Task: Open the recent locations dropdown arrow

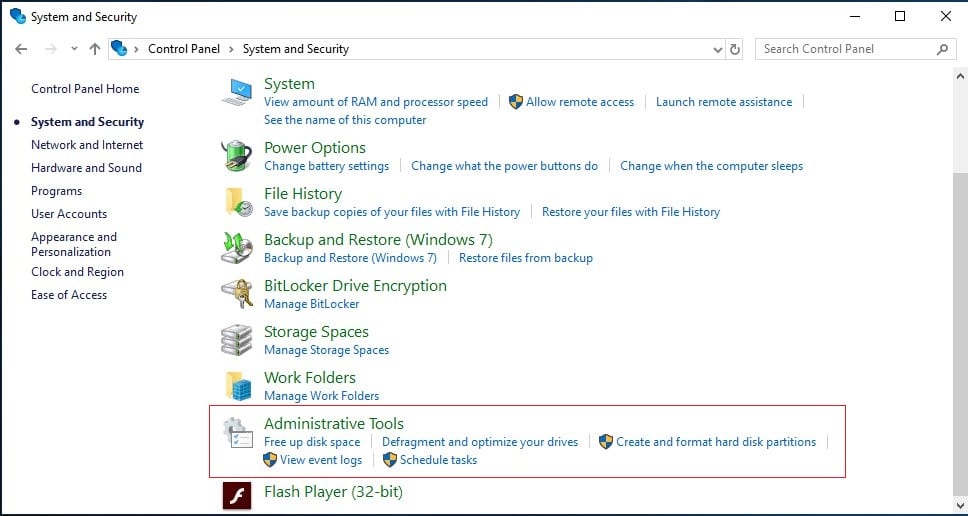Action: pos(74,49)
